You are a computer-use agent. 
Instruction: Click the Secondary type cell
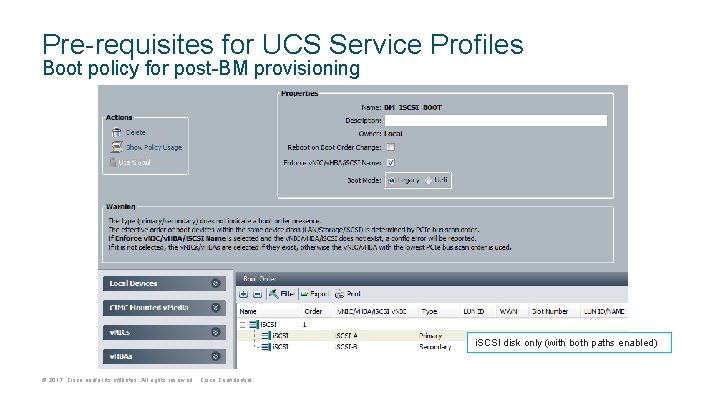pyautogui.click(x=435, y=347)
